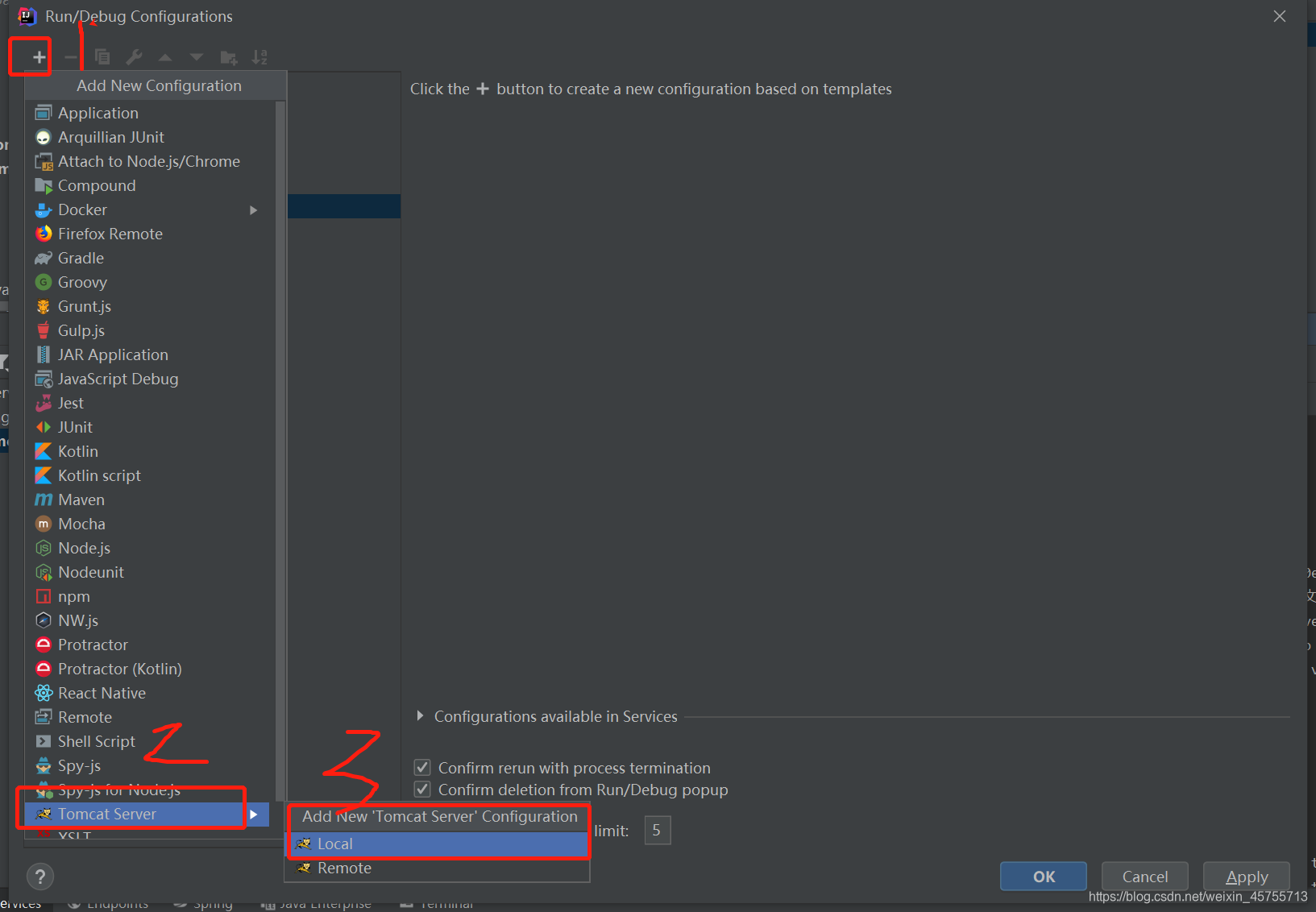1316x912 pixels.
Task: Choose Firefox Remote configuration
Action: pos(150,234)
